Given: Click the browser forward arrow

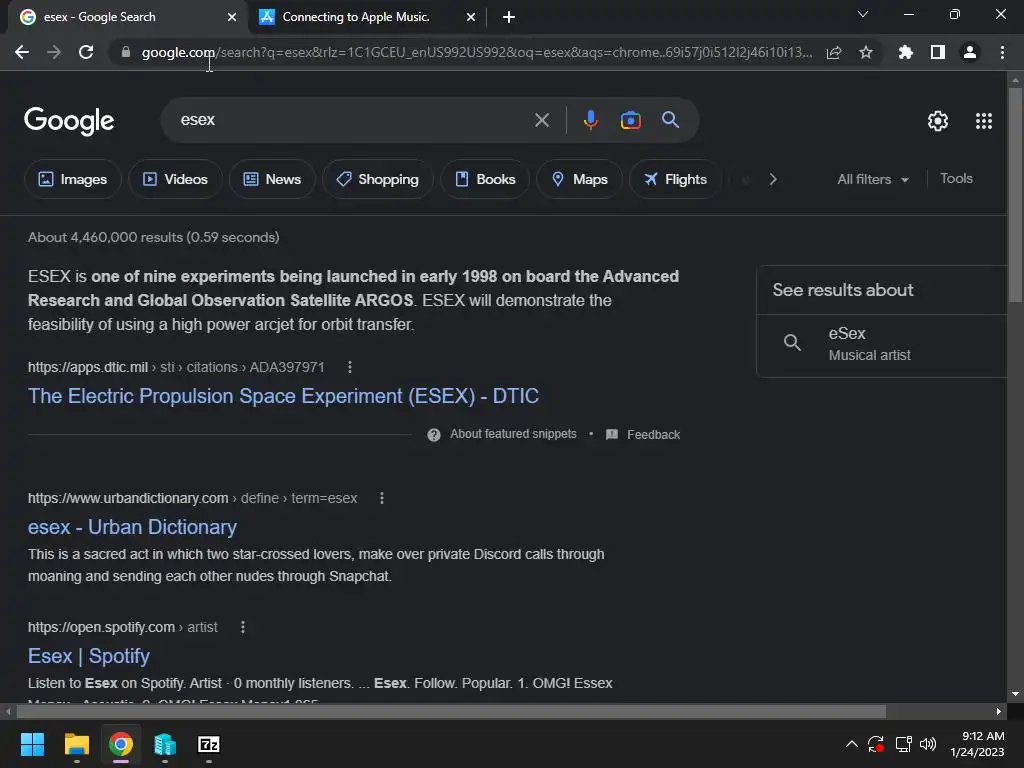Looking at the screenshot, I should [54, 52].
